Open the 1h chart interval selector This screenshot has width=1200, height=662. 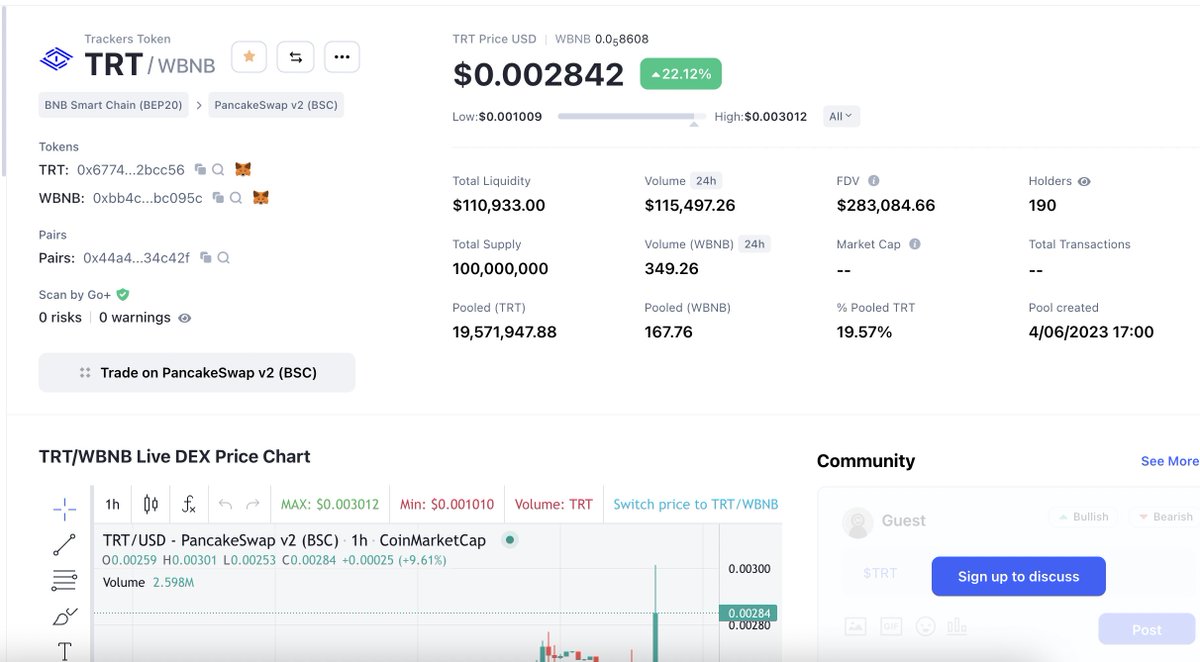[x=113, y=504]
